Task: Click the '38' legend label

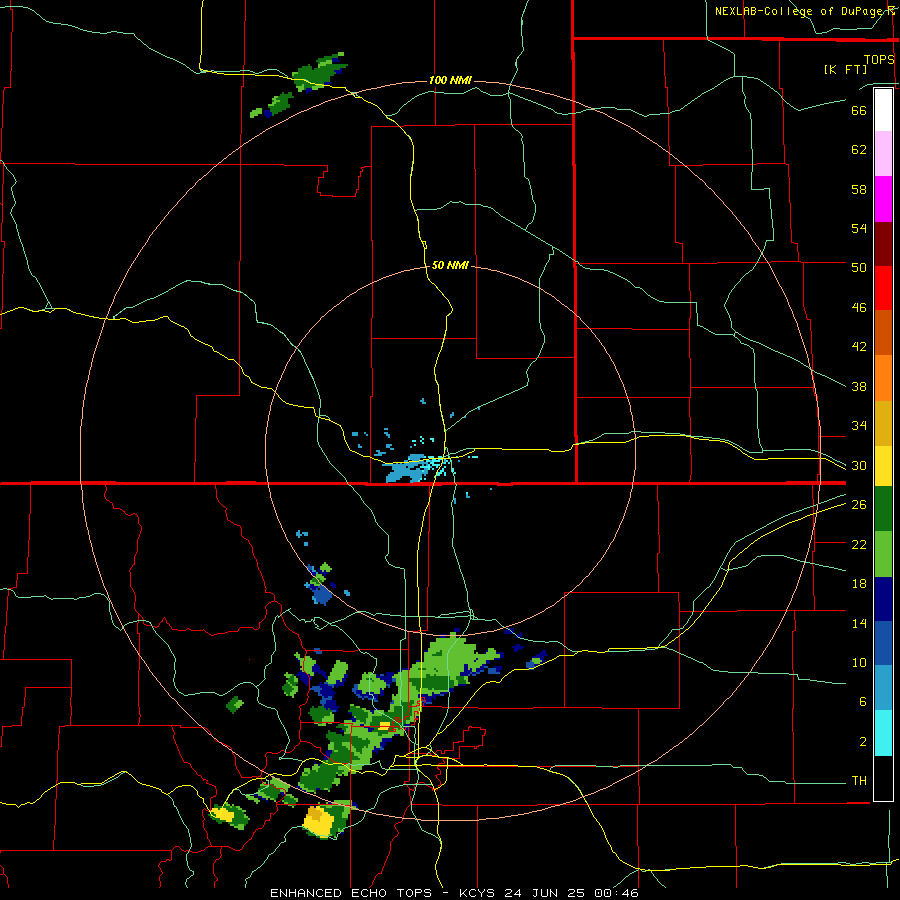Action: pyautogui.click(x=859, y=386)
